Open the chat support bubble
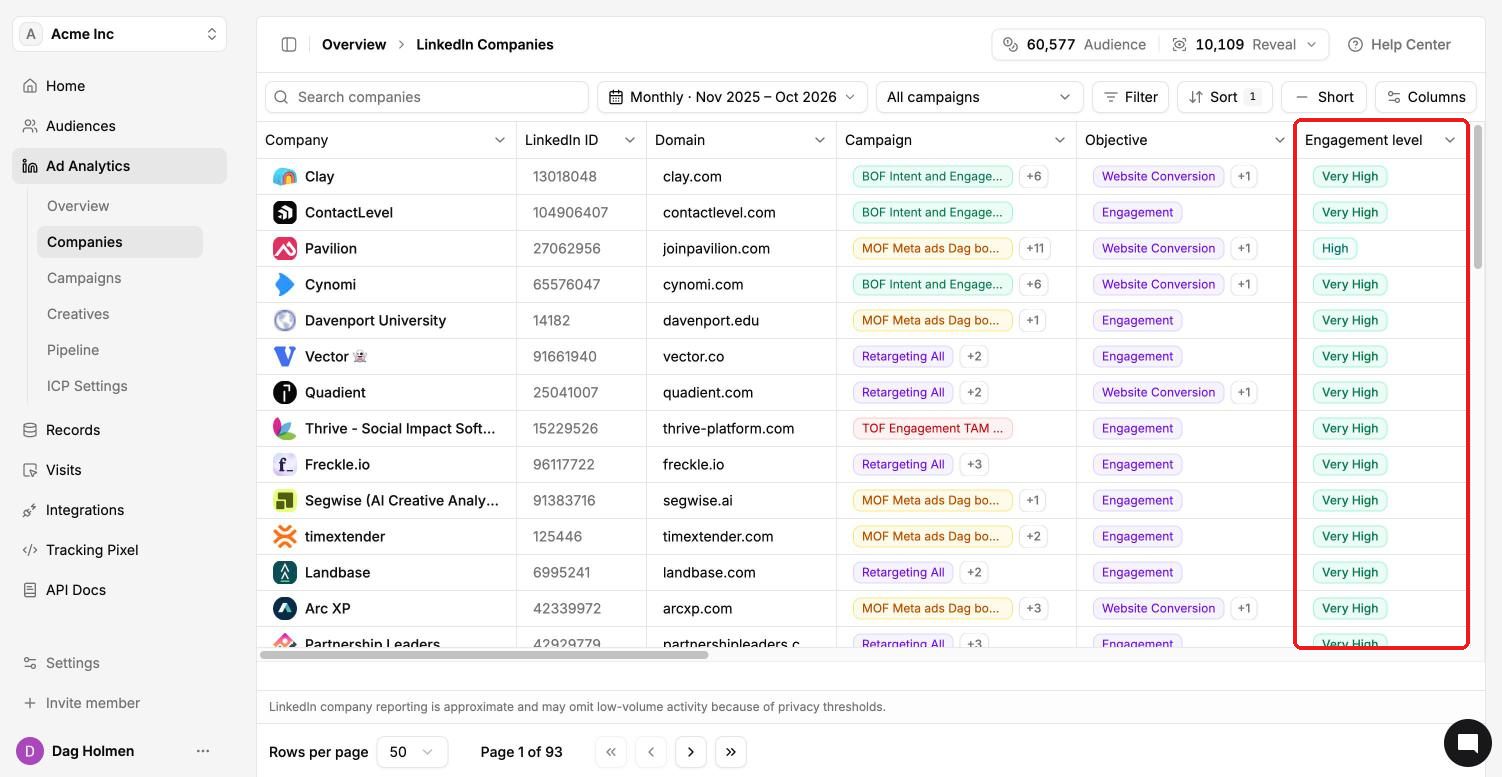Viewport: 1502px width, 777px height. (1468, 742)
